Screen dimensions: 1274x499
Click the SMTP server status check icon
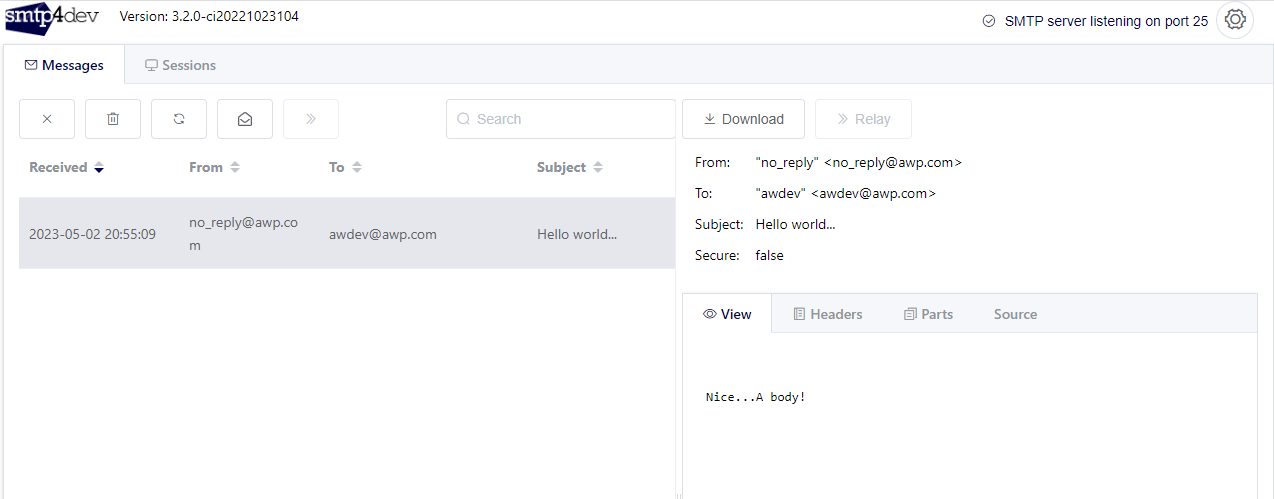[989, 21]
